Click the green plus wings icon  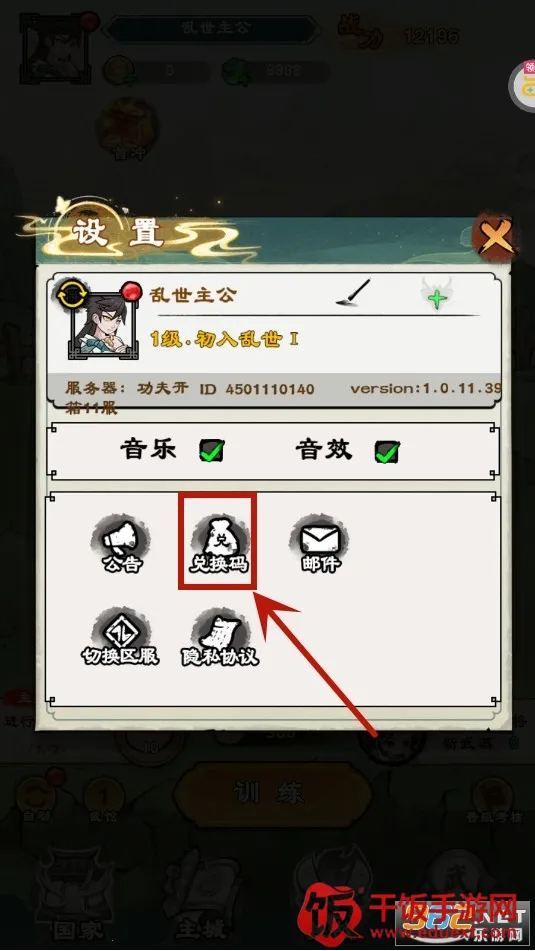437,295
